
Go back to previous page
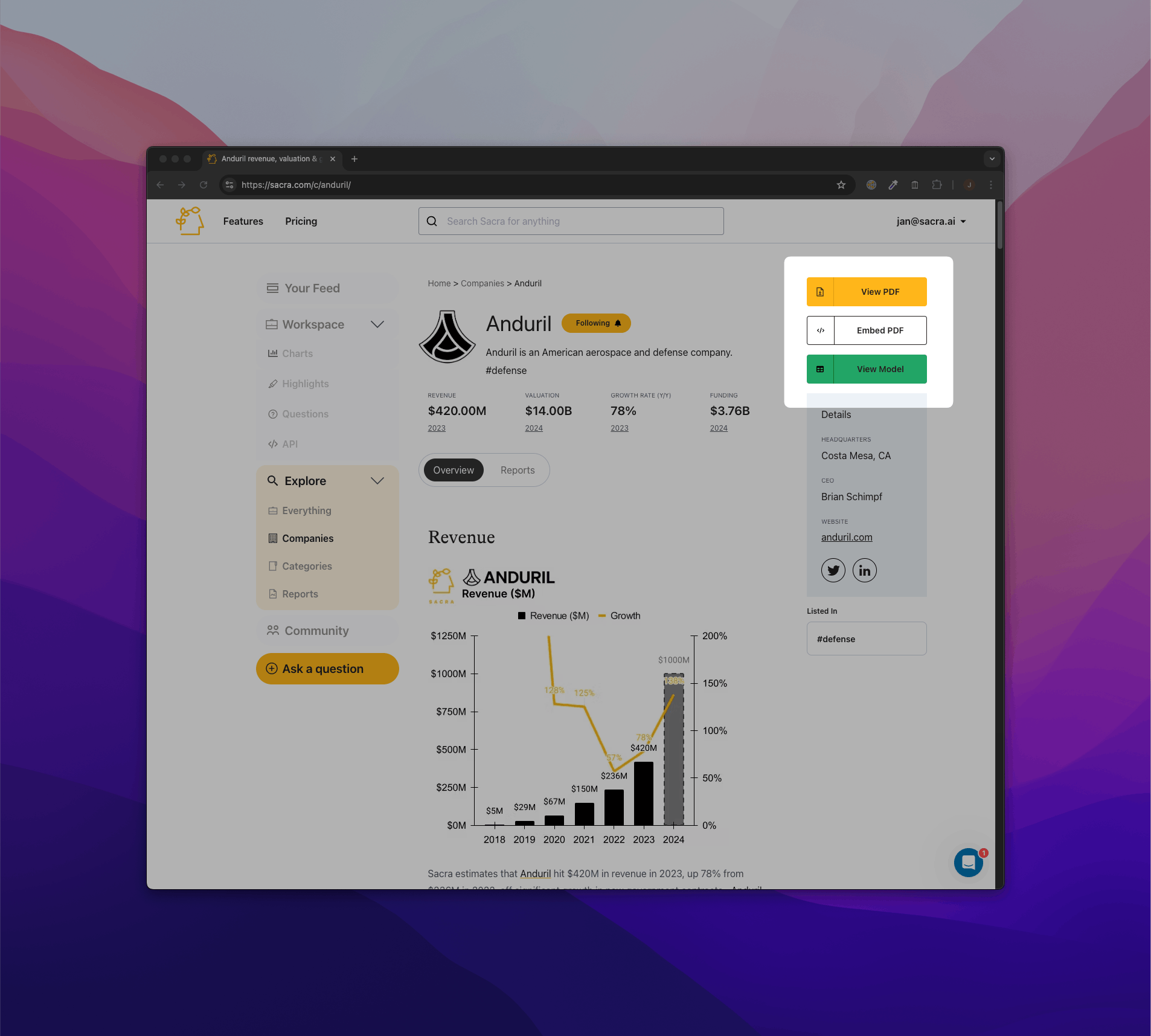pyautogui.click(x=160, y=185)
